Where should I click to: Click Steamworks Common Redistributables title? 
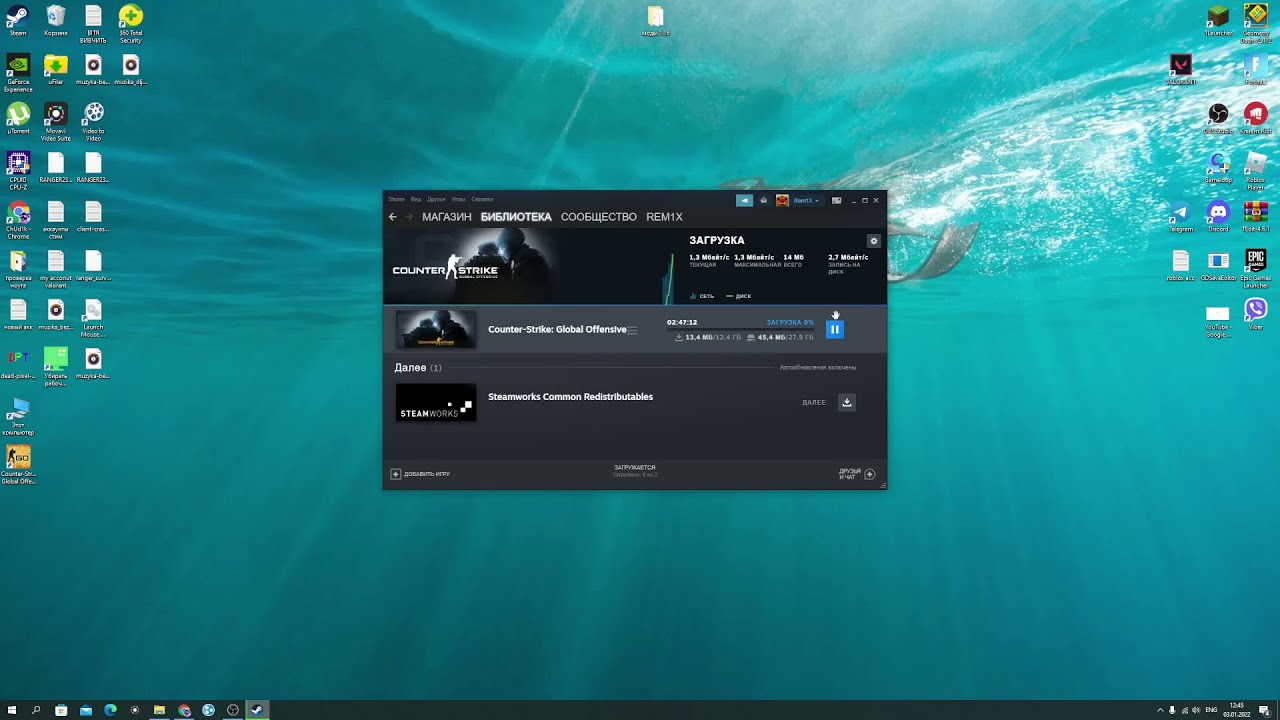[x=570, y=397]
